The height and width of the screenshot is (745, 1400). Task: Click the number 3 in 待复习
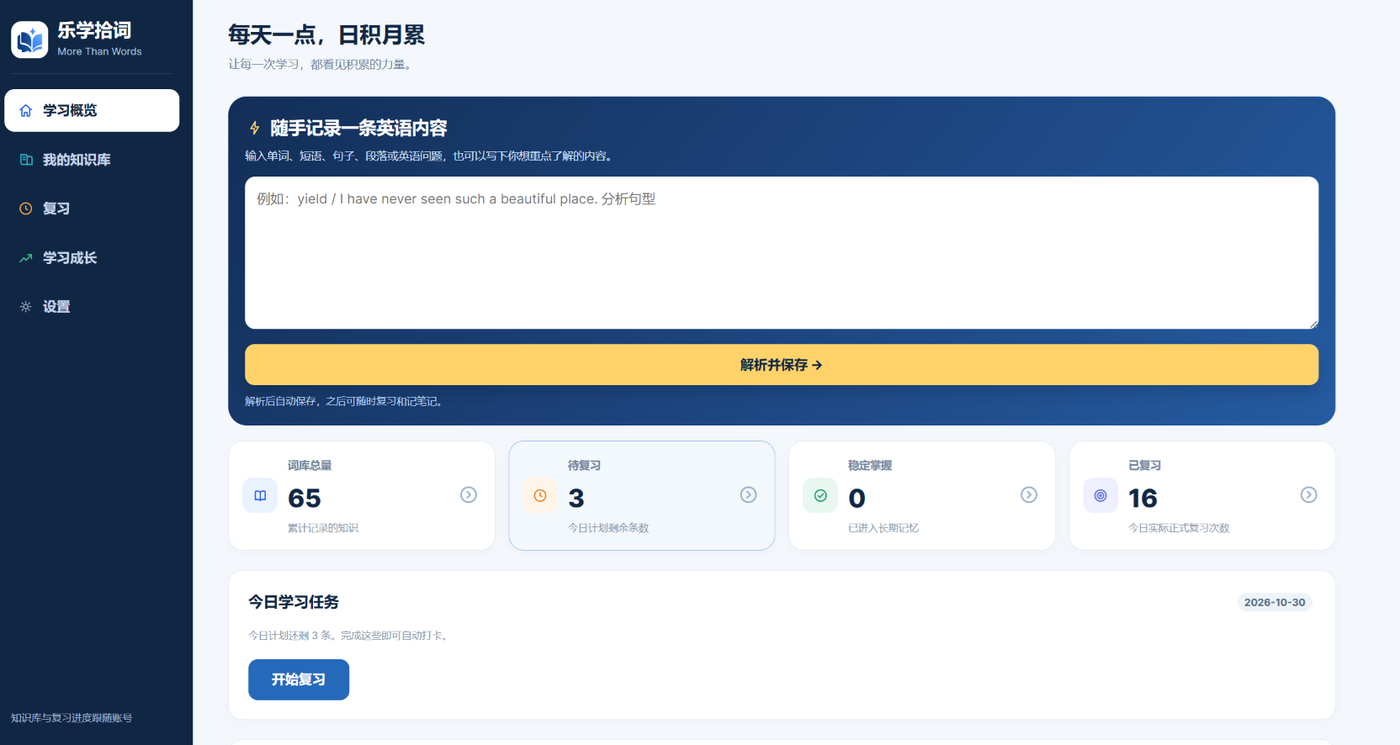click(x=576, y=498)
